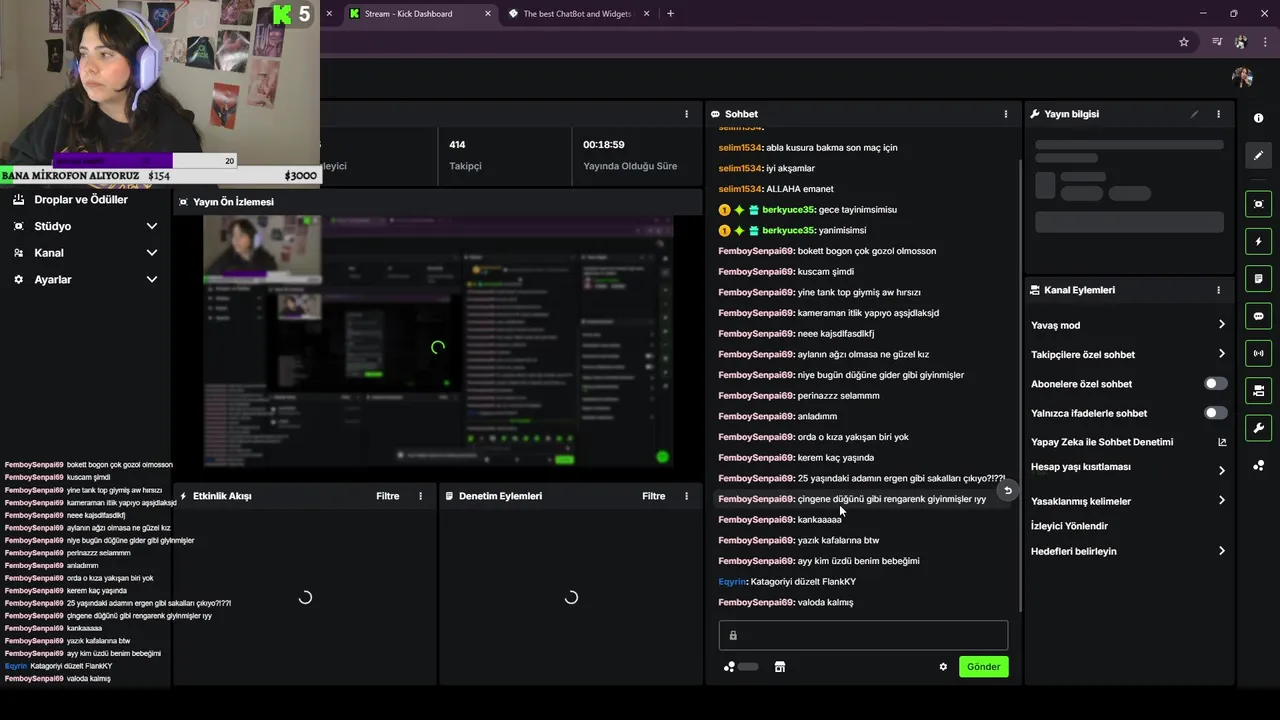This screenshot has width=1280, height=720.
Task: Click FemboySenpai69 on 'valoda kalmış' message
Action: coord(755,603)
